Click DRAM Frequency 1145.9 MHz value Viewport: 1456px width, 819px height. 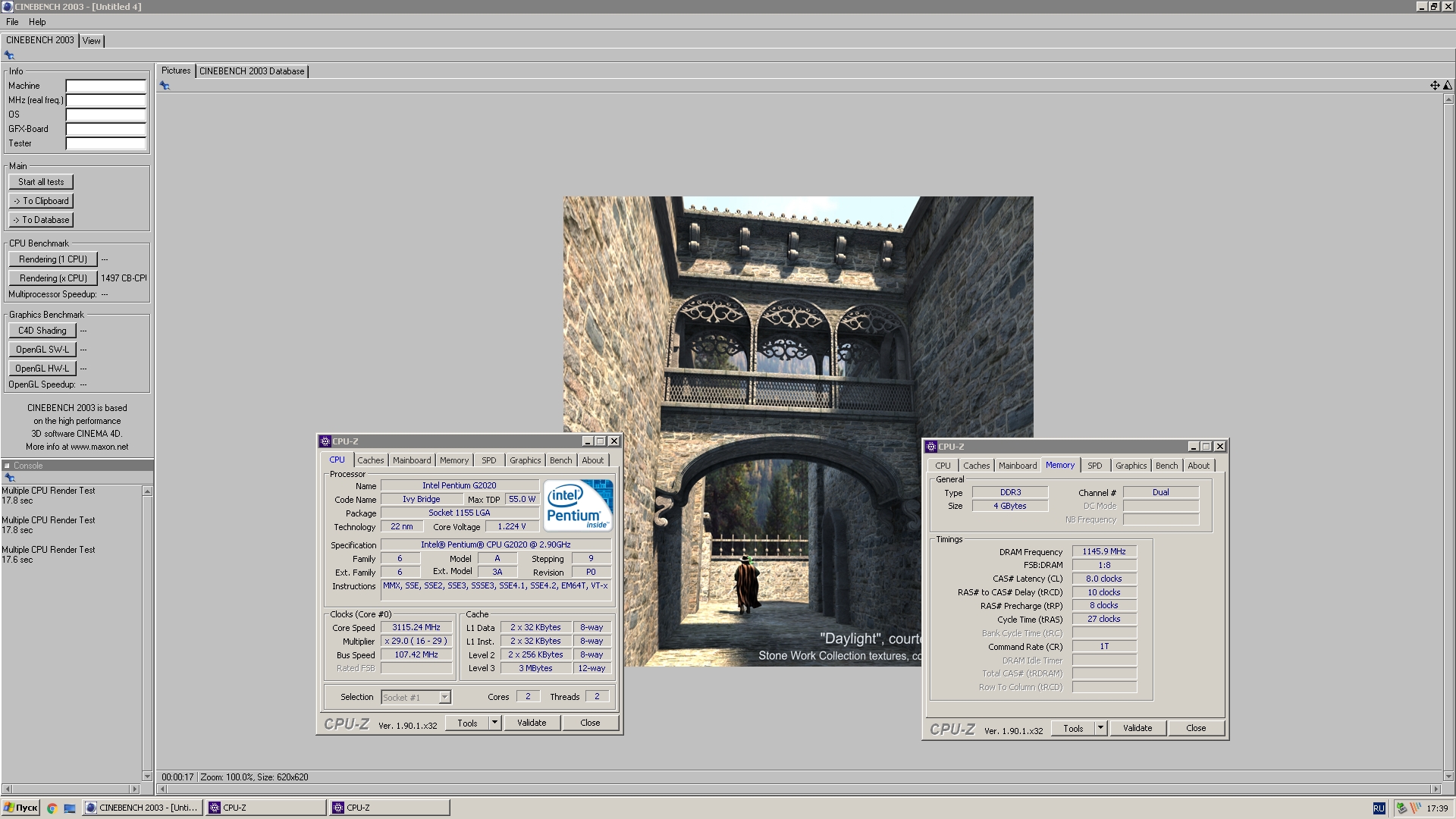pyautogui.click(x=1104, y=551)
